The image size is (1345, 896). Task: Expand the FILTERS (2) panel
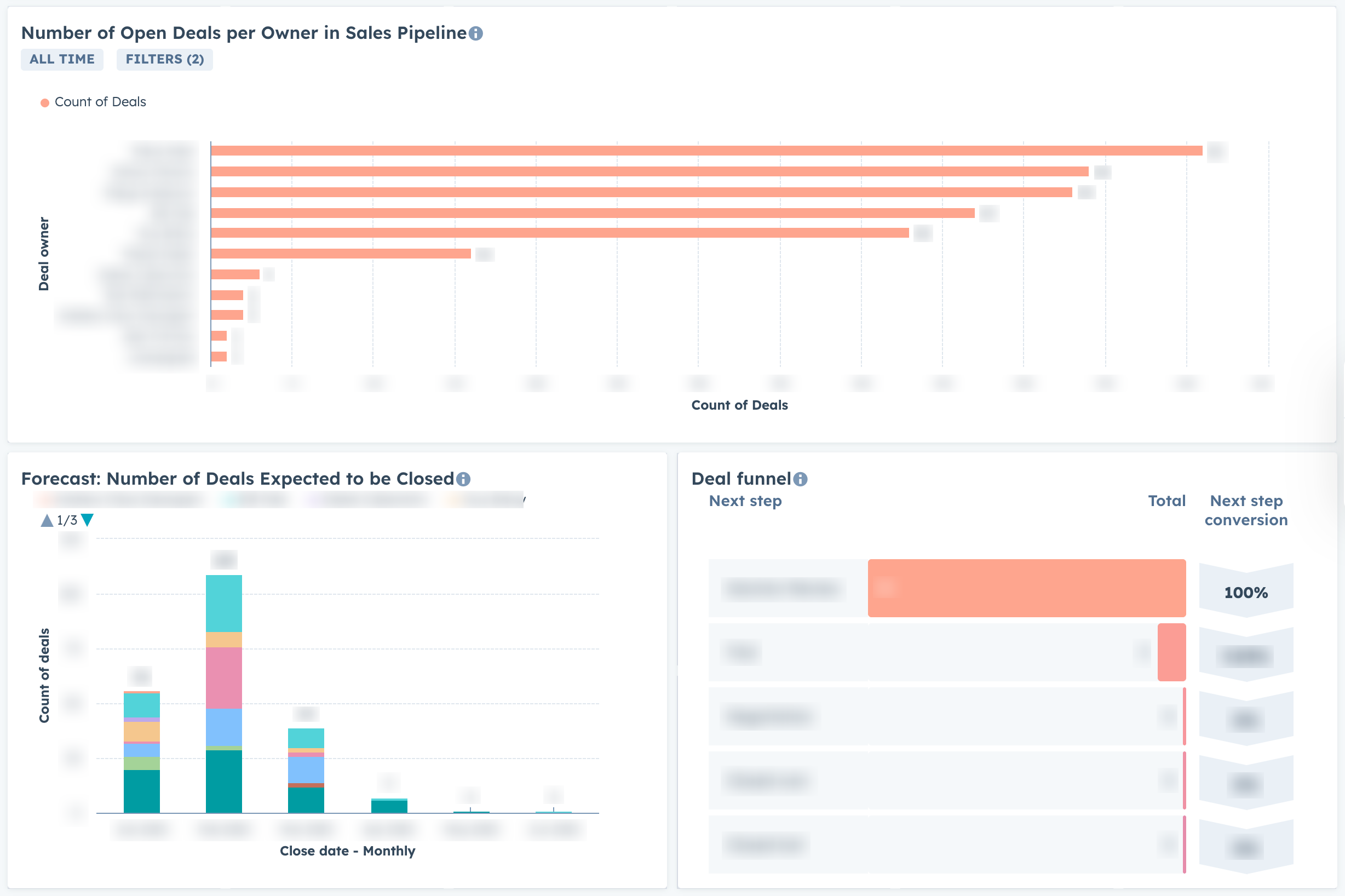tap(164, 59)
